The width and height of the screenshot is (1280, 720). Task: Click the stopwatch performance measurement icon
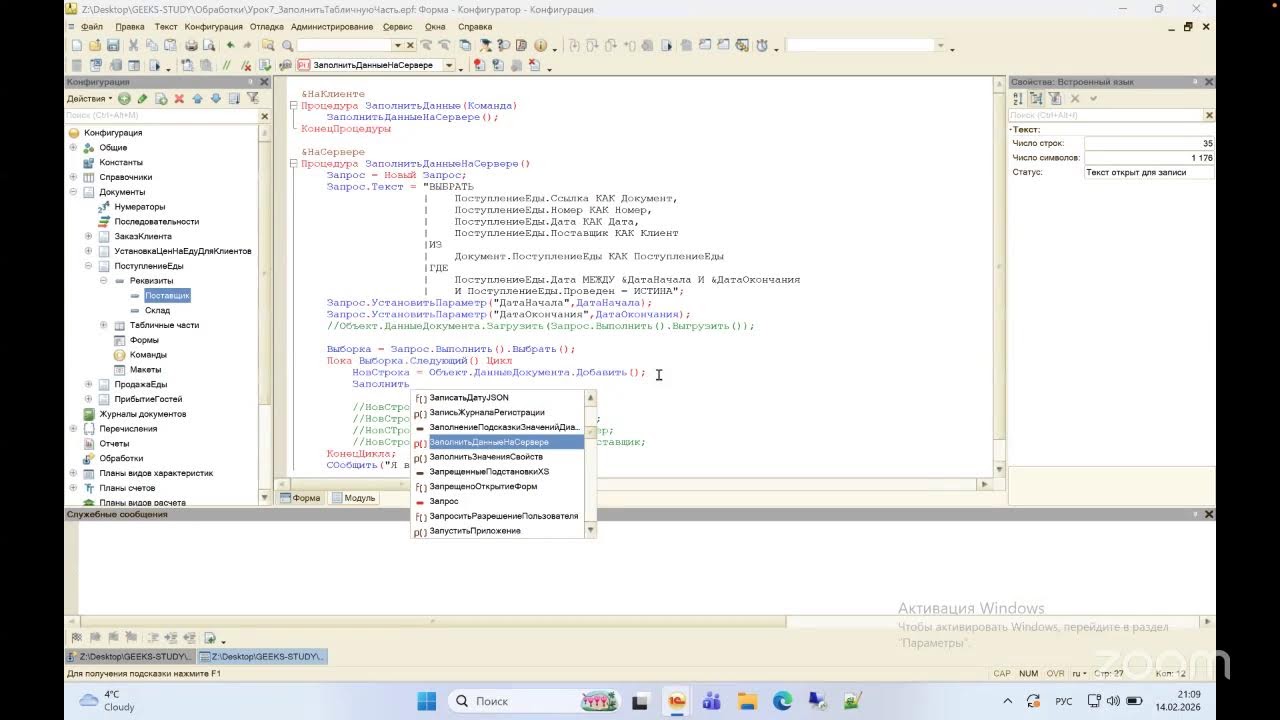(x=762, y=45)
